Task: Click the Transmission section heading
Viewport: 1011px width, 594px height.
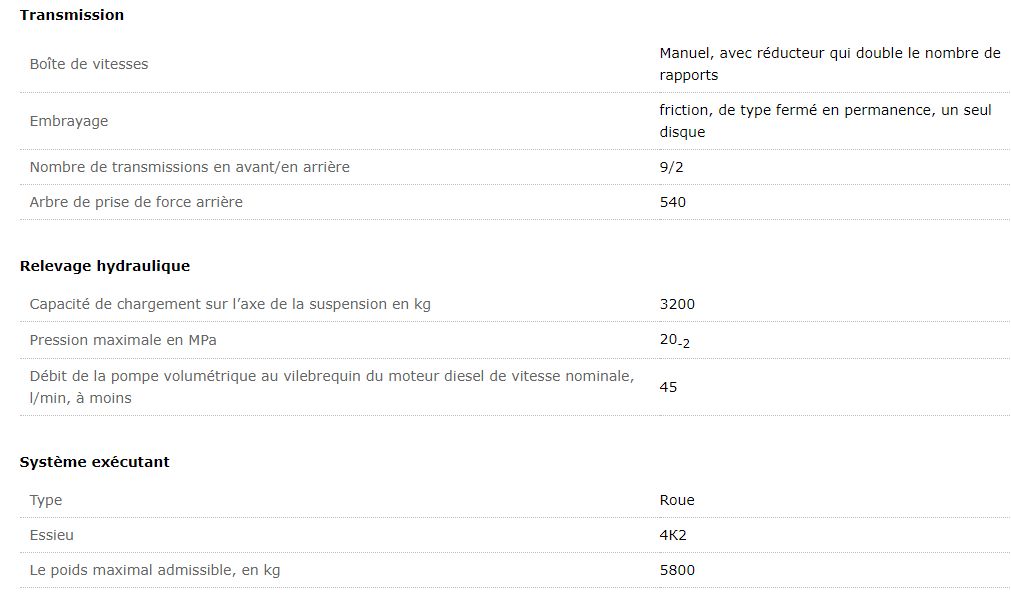Action: pyautogui.click(x=72, y=15)
